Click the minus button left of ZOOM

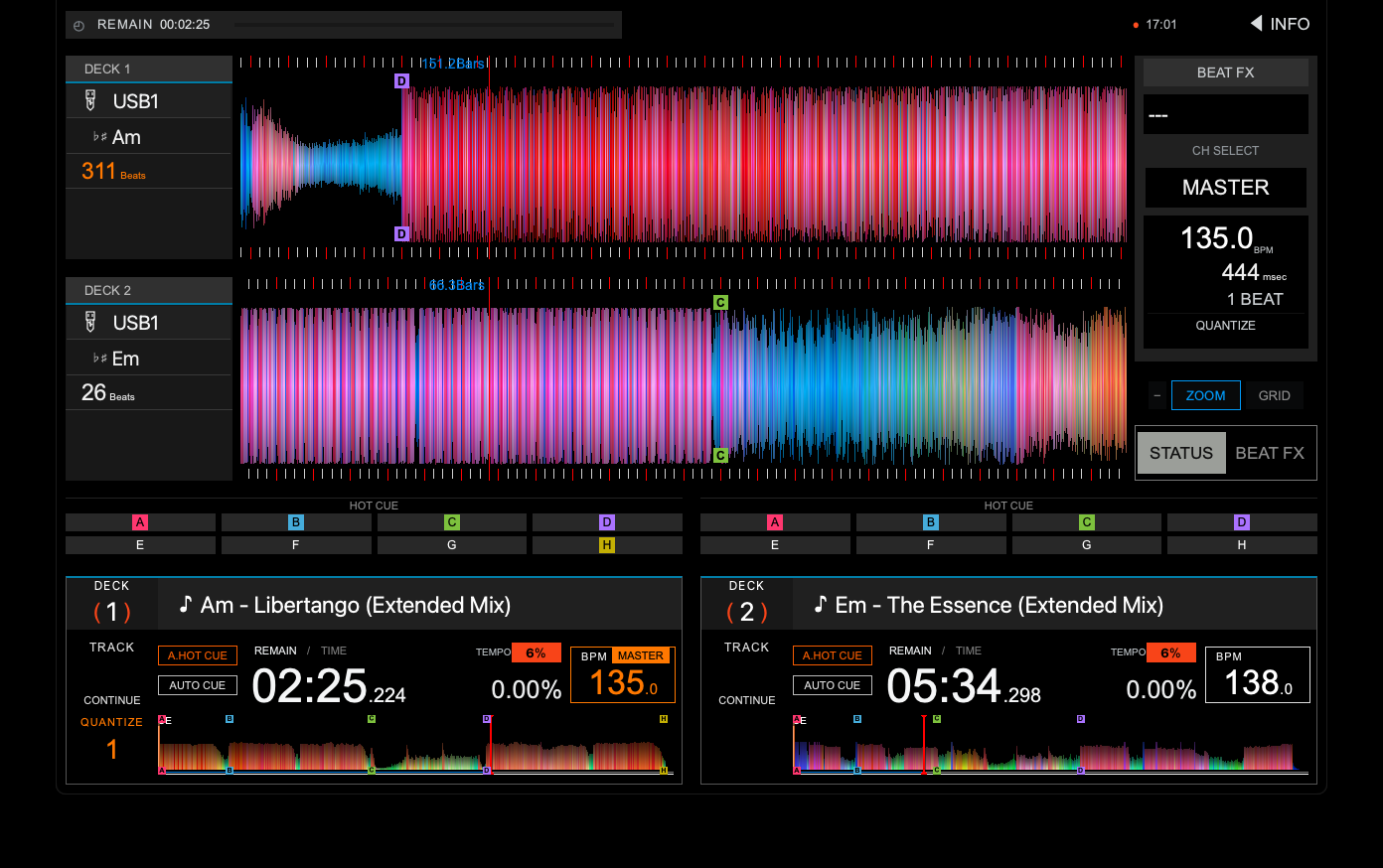tap(1157, 395)
